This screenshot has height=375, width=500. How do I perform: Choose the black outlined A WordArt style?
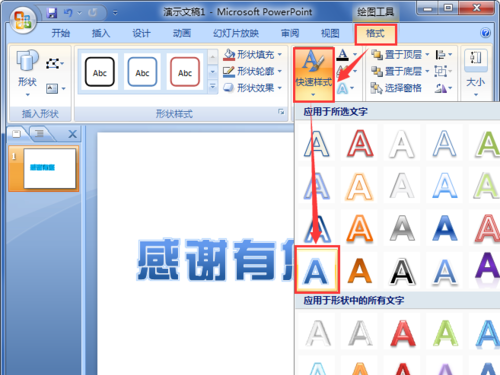click(x=402, y=271)
